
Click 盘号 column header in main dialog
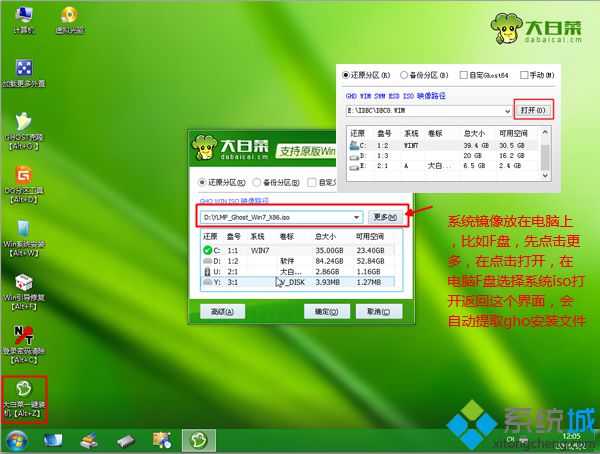[x=234, y=237]
